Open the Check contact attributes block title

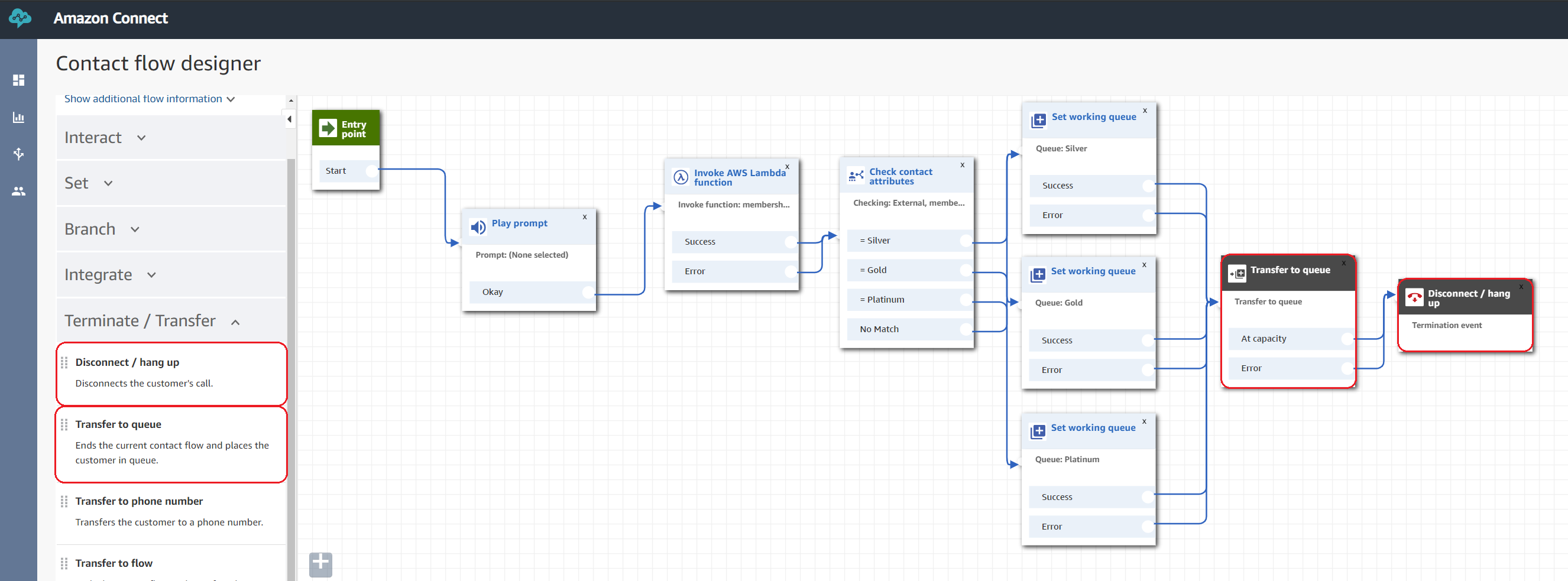900,177
